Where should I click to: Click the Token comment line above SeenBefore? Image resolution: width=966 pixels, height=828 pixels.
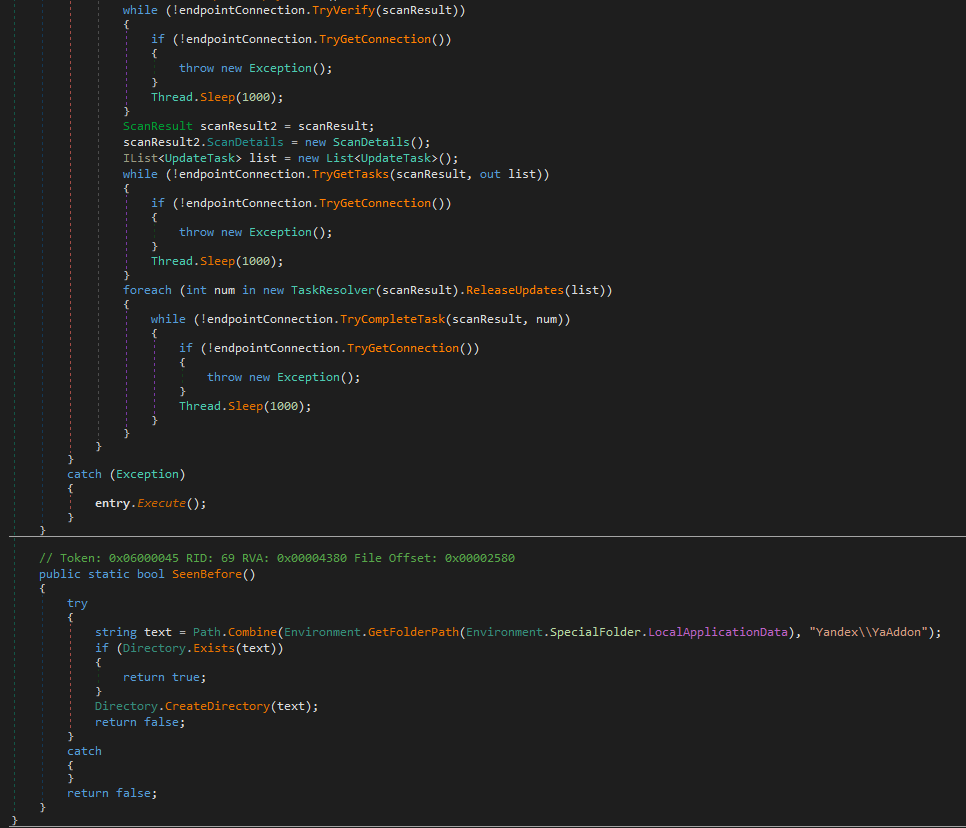click(276, 557)
